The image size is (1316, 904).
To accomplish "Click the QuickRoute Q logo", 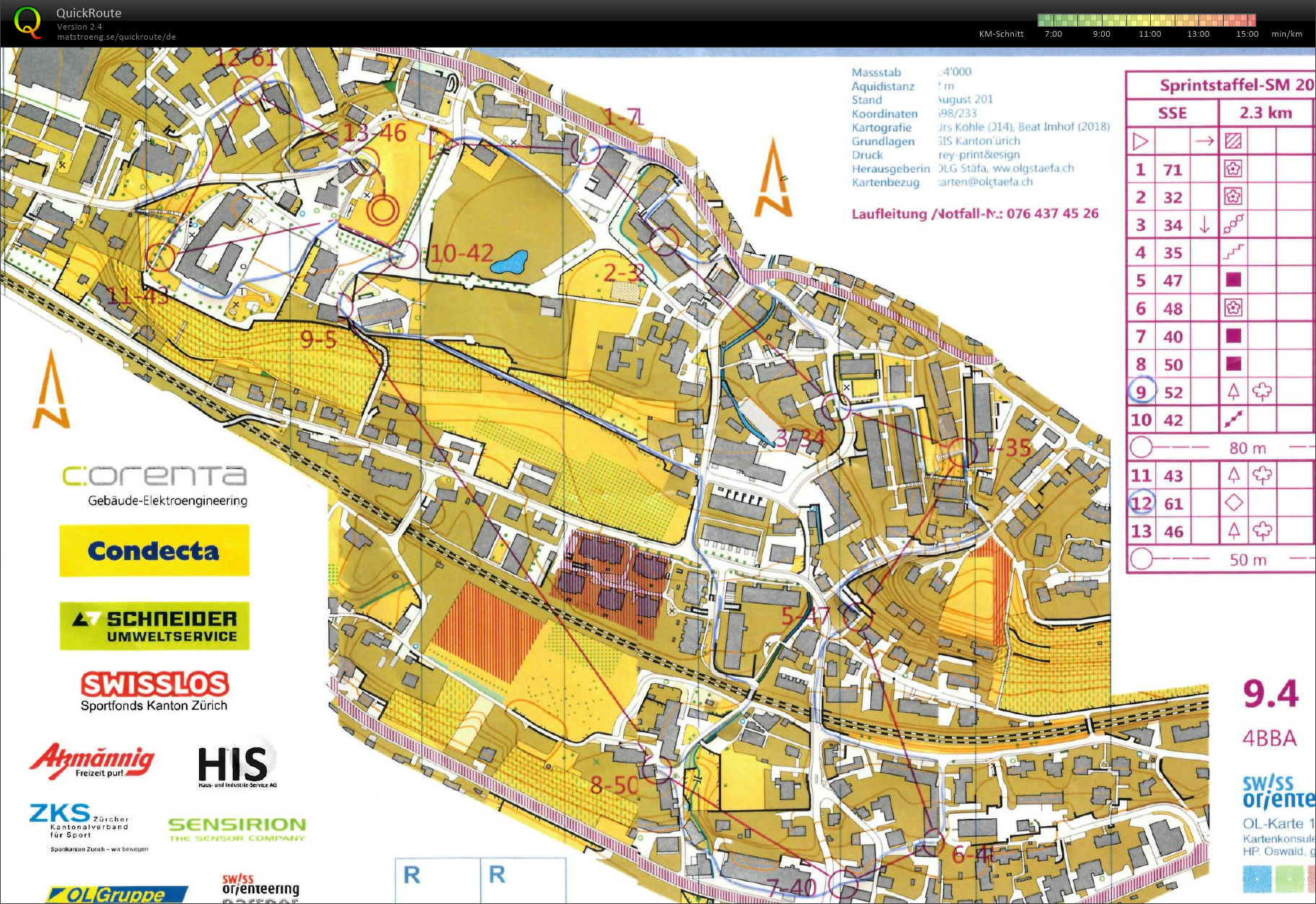I will tap(27, 22).
